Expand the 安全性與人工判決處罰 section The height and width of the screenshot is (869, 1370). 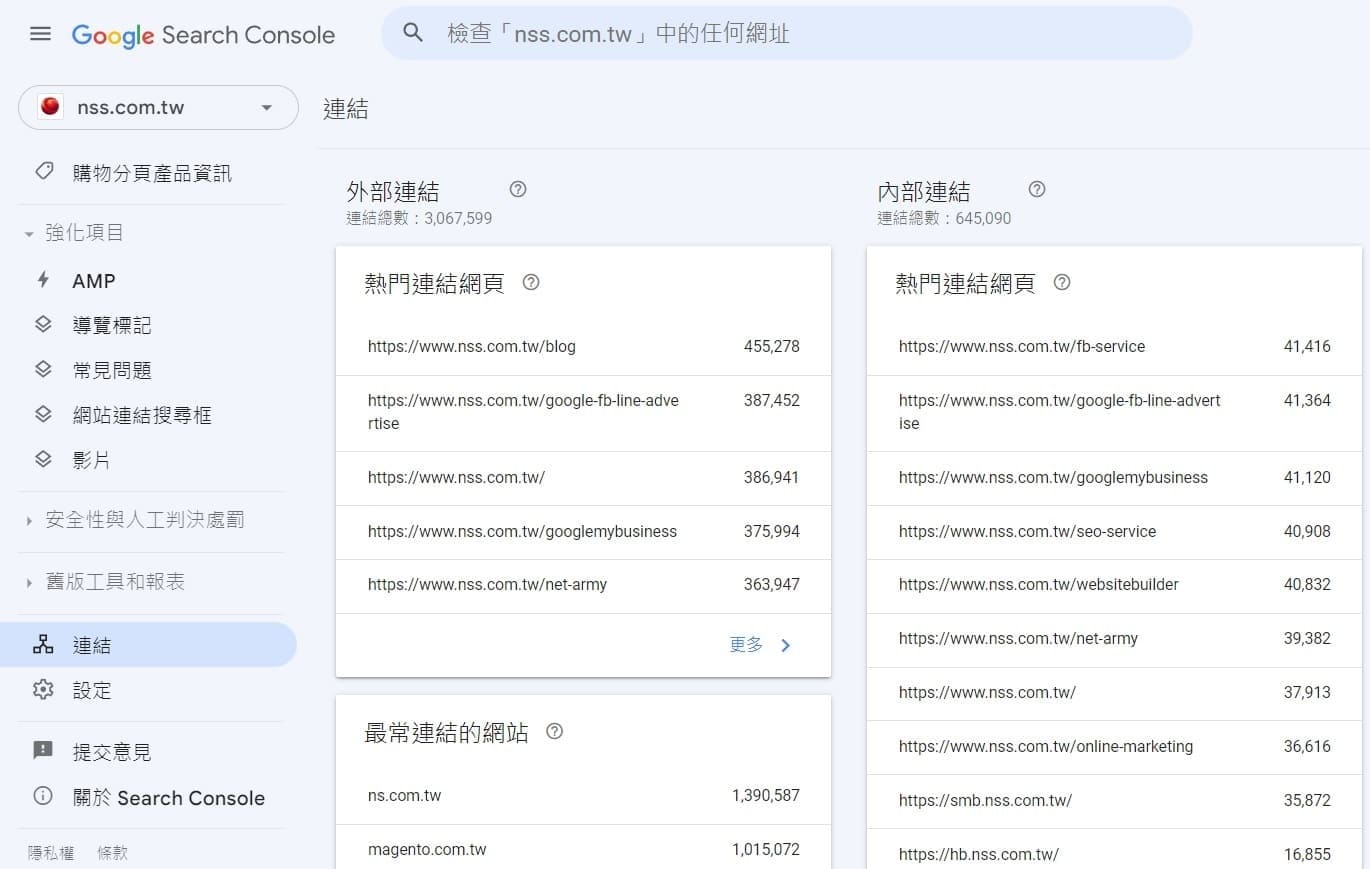pyautogui.click(x=133, y=520)
